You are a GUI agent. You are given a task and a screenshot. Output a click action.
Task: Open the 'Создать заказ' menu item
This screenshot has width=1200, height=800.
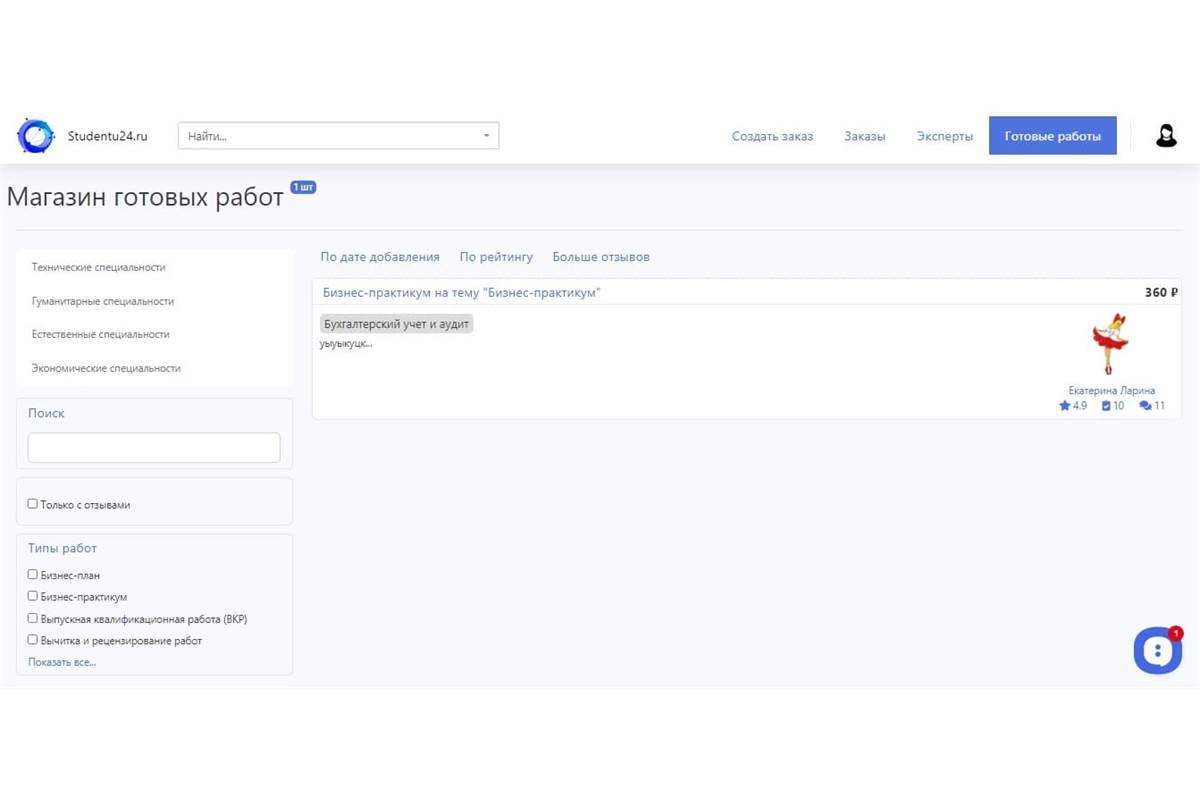(x=772, y=136)
